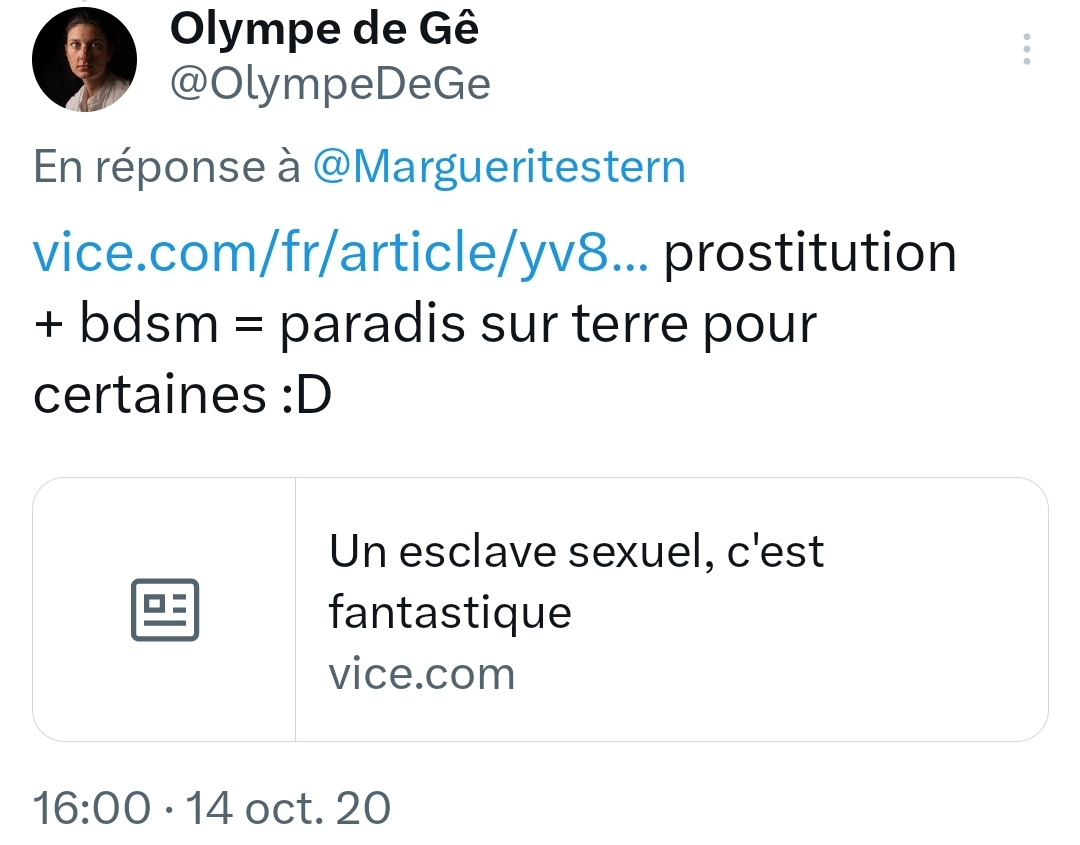Click the date 14 oct. 20
The image size is (1080, 845).
click(288, 807)
